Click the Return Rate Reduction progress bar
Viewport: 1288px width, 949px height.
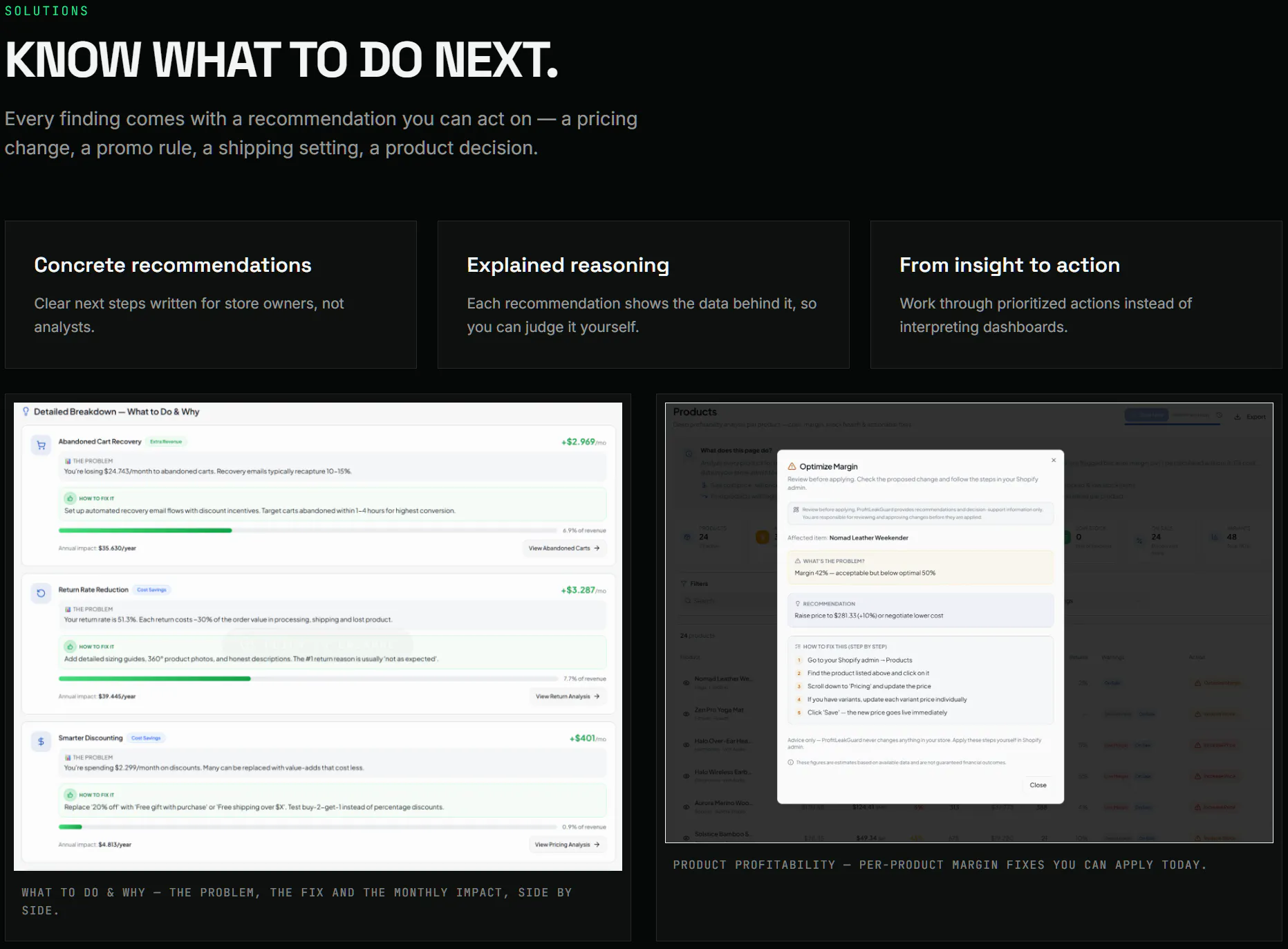(x=308, y=679)
